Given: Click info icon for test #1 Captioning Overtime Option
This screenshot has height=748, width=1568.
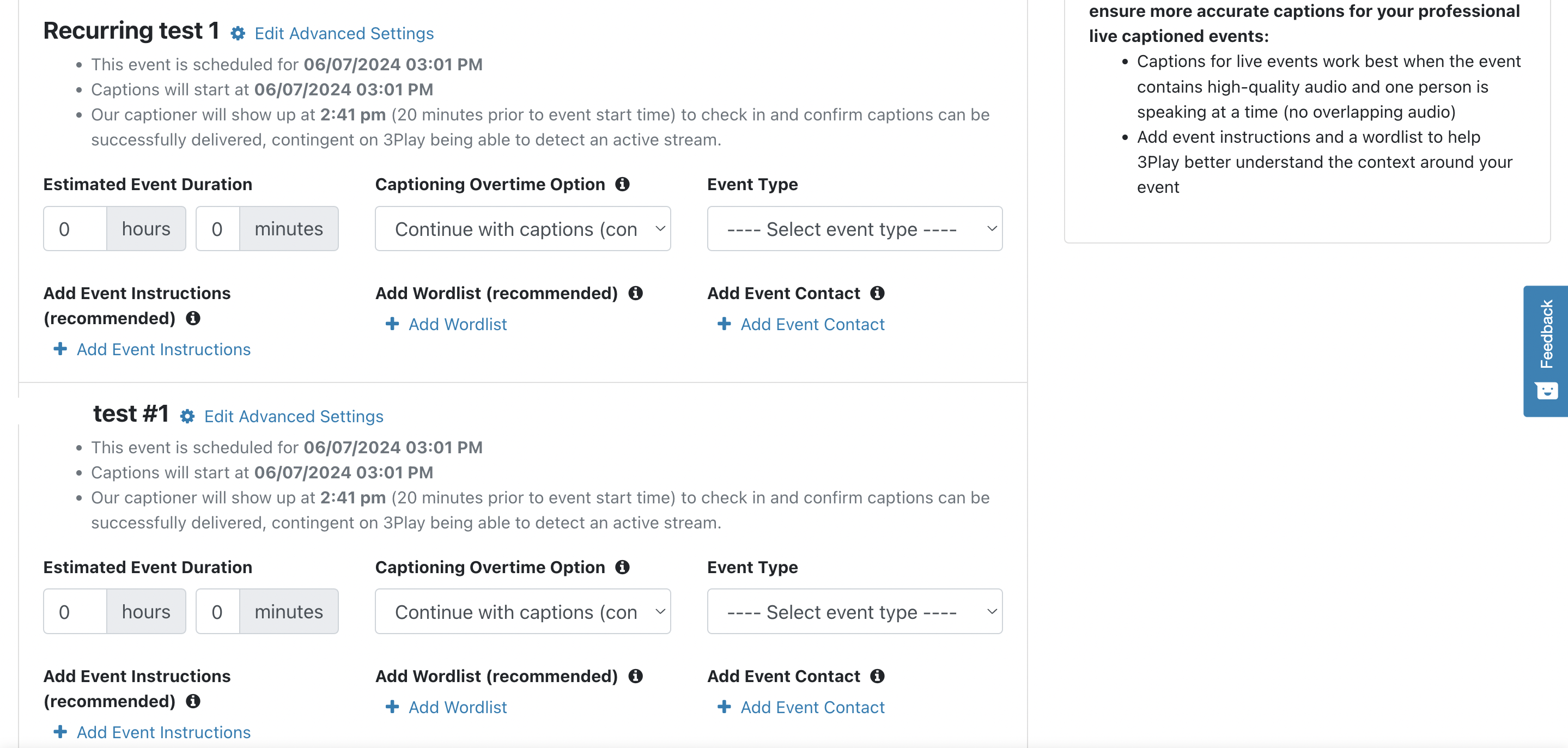Looking at the screenshot, I should coord(622,567).
